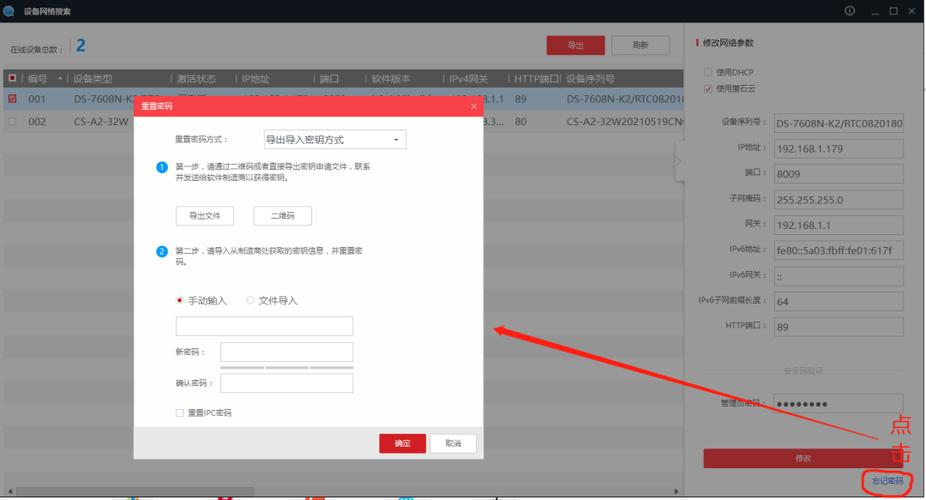Click the IP地址 field 192.168.1.179
This screenshot has width=926, height=500.
(839, 149)
